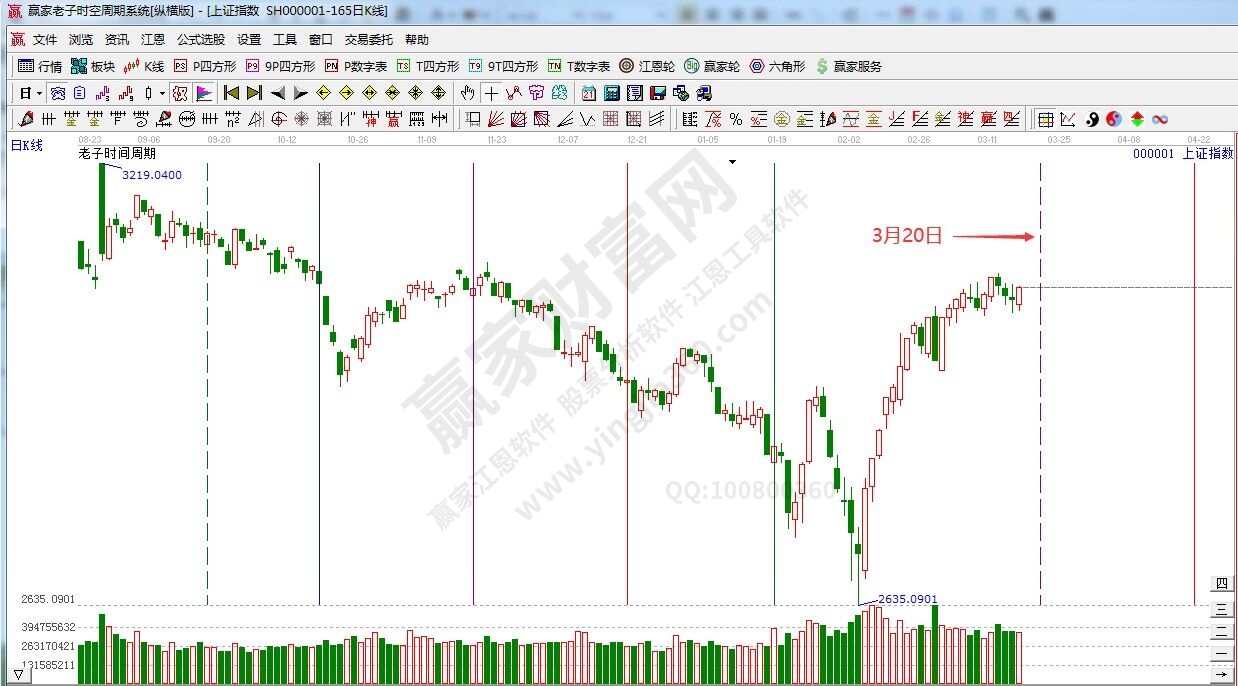This screenshot has height=686, width=1238.
Task: Toggle the grid display button
Action: coord(1045,119)
